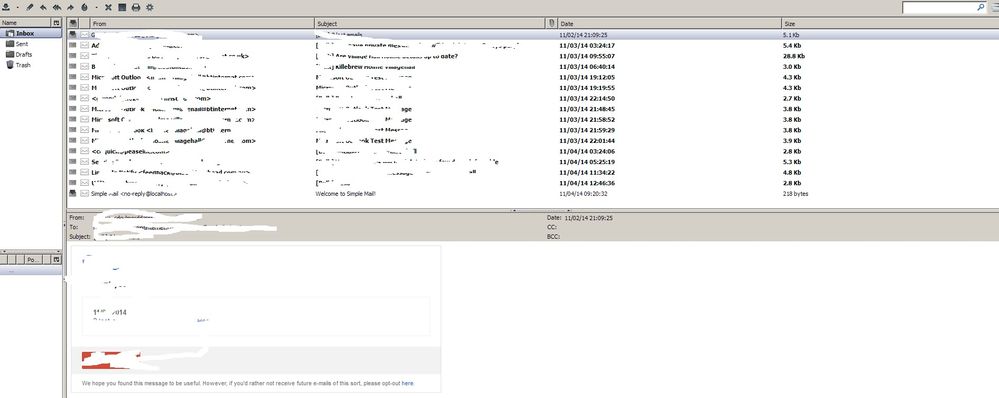Image resolution: width=999 pixels, height=398 pixels.
Task: Click the attachment paperclip column header
Action: pyautogui.click(x=552, y=24)
